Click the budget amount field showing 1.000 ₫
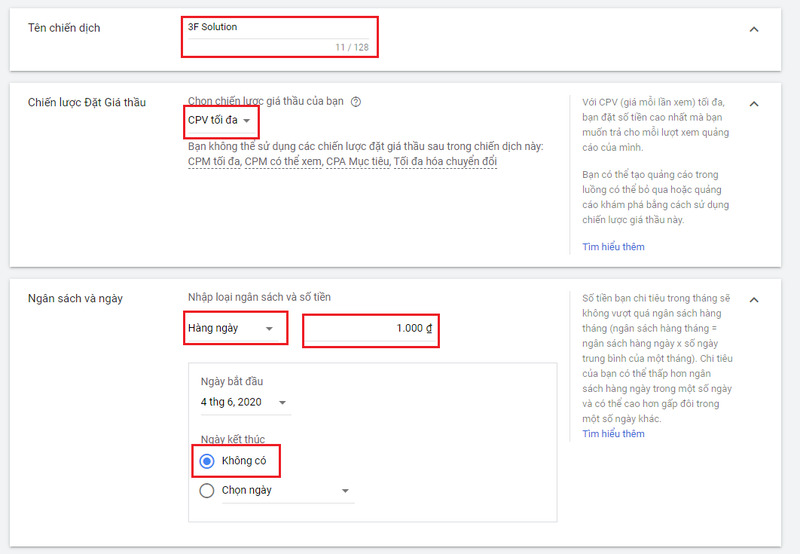 pos(371,329)
